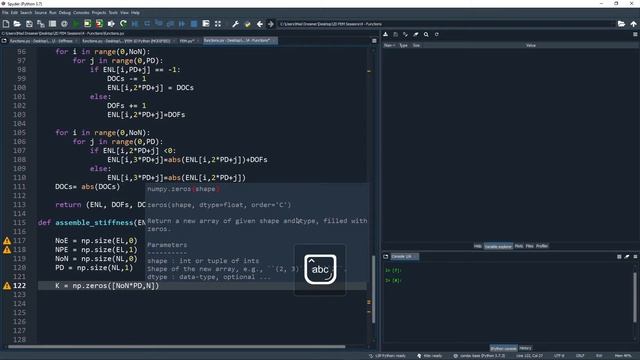Save the current file with the Save icon
Screen dimensions: 640x360
pyautogui.click(x=29, y=24)
